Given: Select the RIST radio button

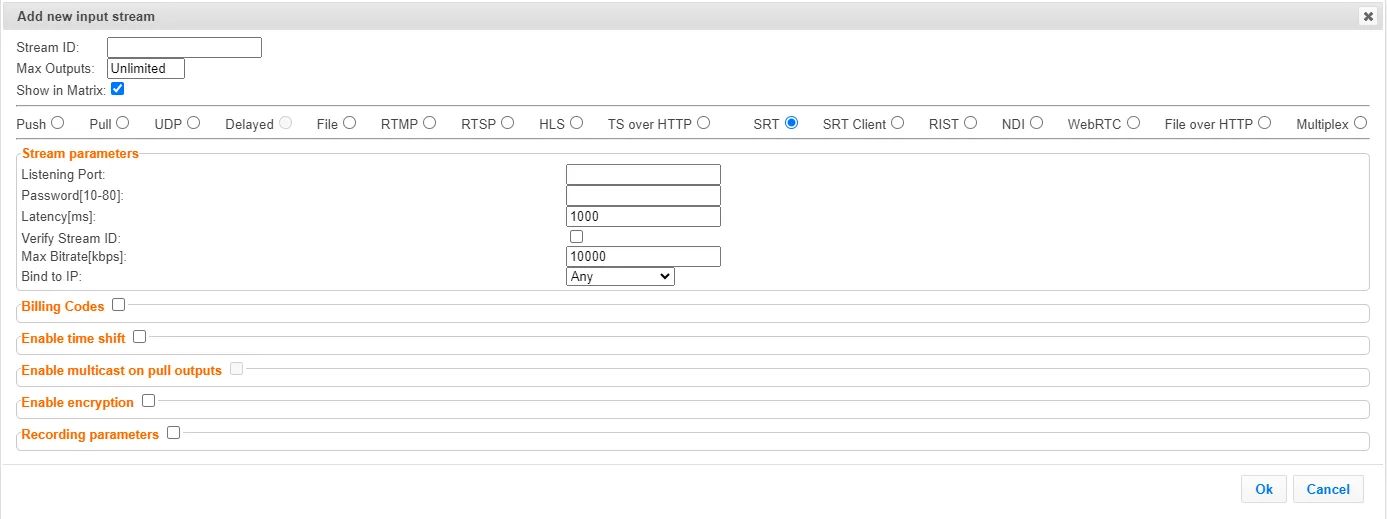Looking at the screenshot, I should (970, 123).
